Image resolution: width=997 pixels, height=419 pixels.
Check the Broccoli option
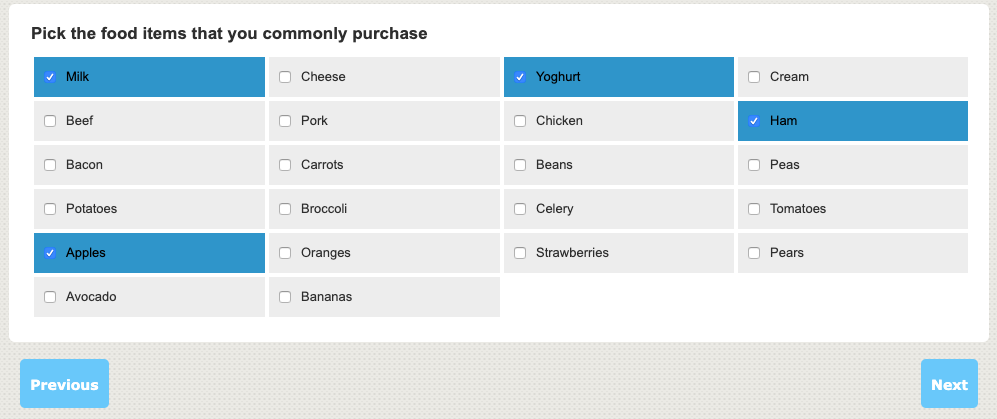pyautogui.click(x=285, y=209)
